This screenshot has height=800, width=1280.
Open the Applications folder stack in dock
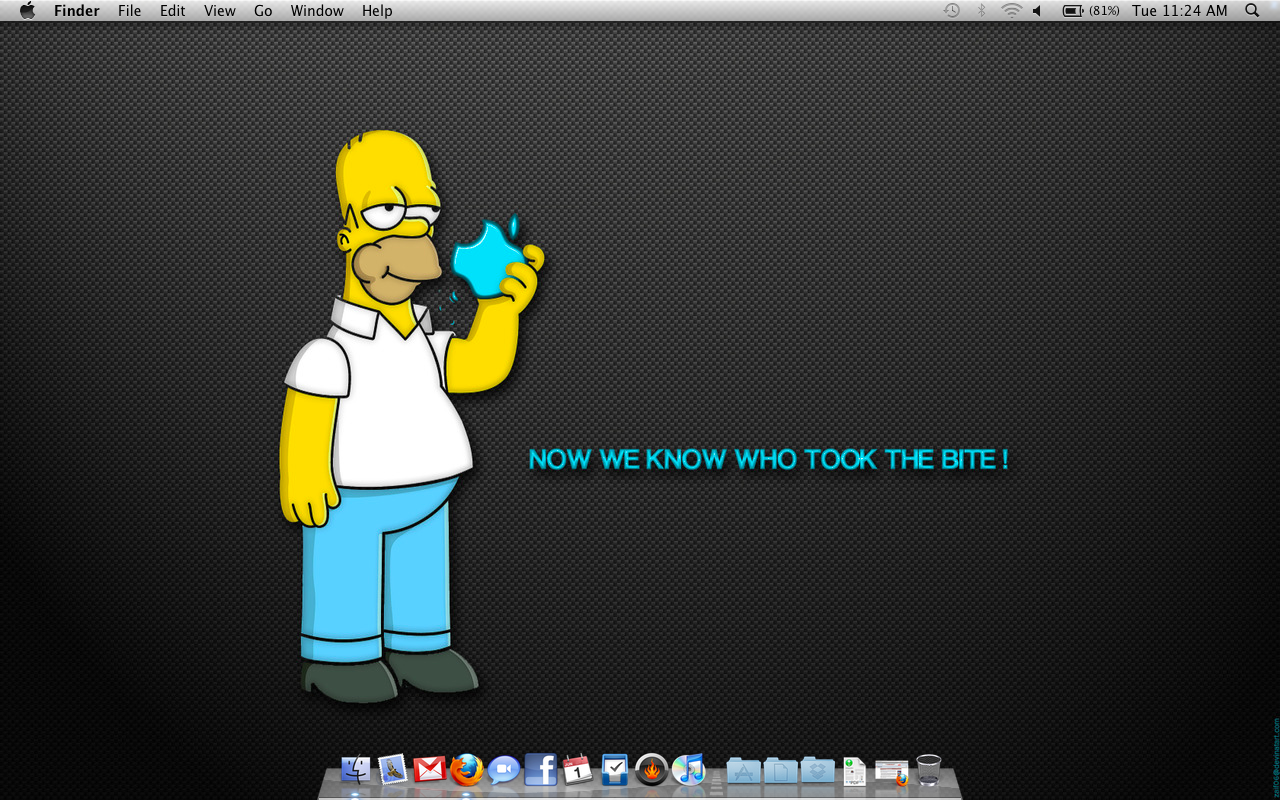pyautogui.click(x=743, y=770)
